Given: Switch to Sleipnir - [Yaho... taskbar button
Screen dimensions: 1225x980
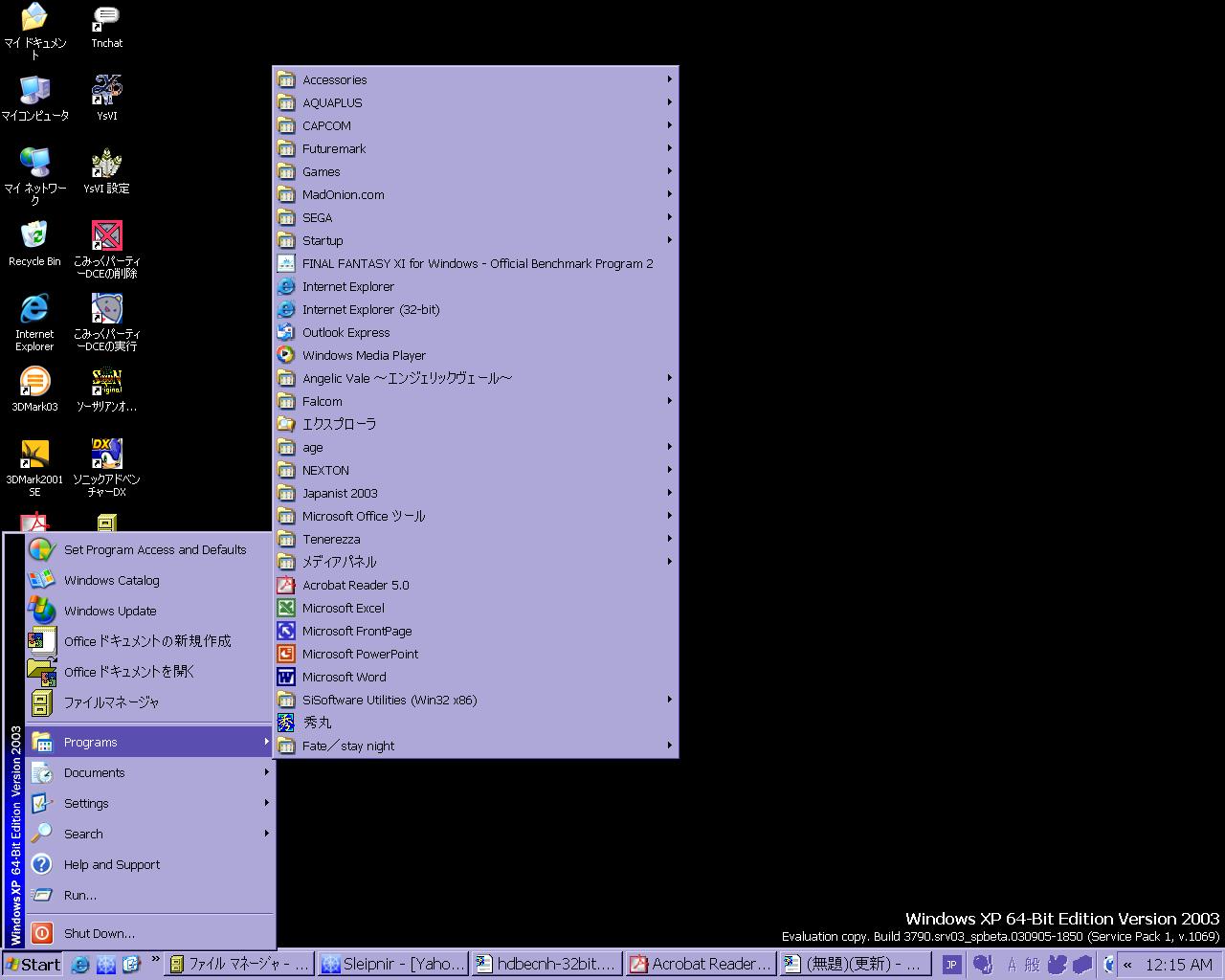Looking at the screenshot, I should 393,965.
